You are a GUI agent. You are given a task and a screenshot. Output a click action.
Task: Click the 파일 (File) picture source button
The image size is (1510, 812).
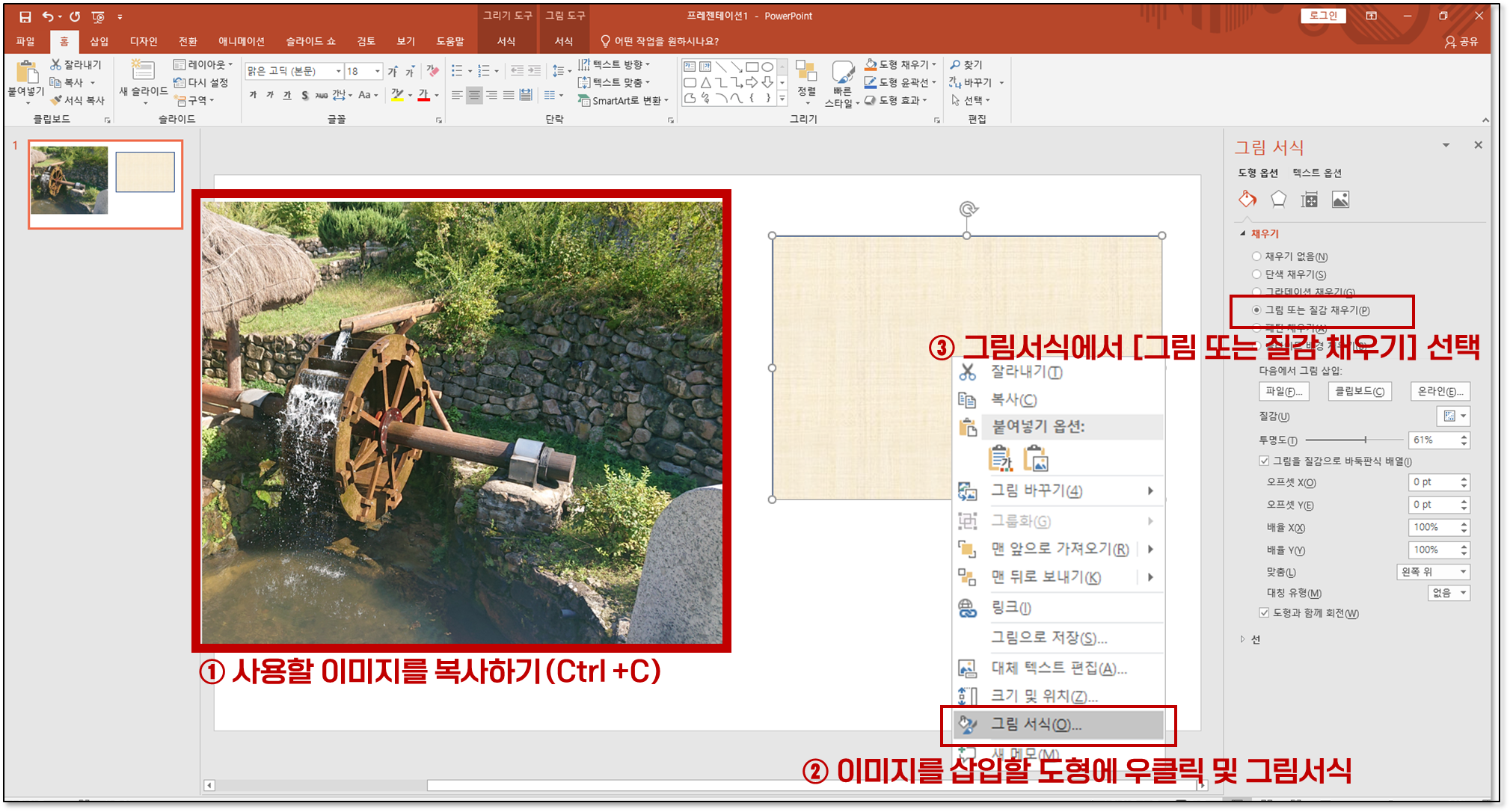(1283, 392)
